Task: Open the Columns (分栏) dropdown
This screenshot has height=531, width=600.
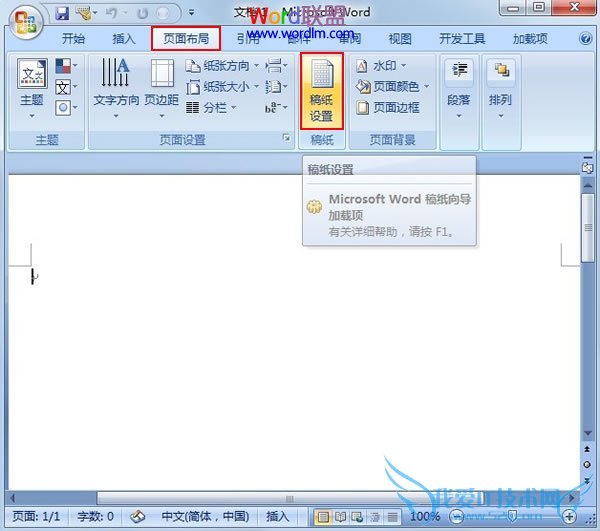Action: coord(211,108)
